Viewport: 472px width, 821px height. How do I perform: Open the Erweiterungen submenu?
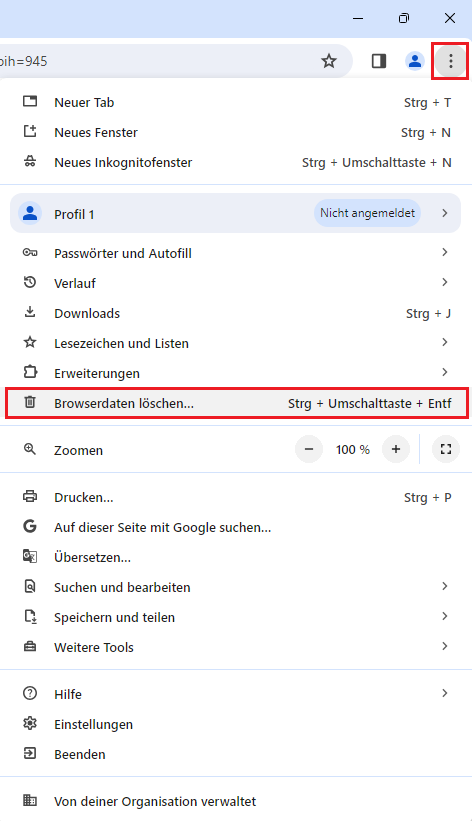(x=236, y=373)
